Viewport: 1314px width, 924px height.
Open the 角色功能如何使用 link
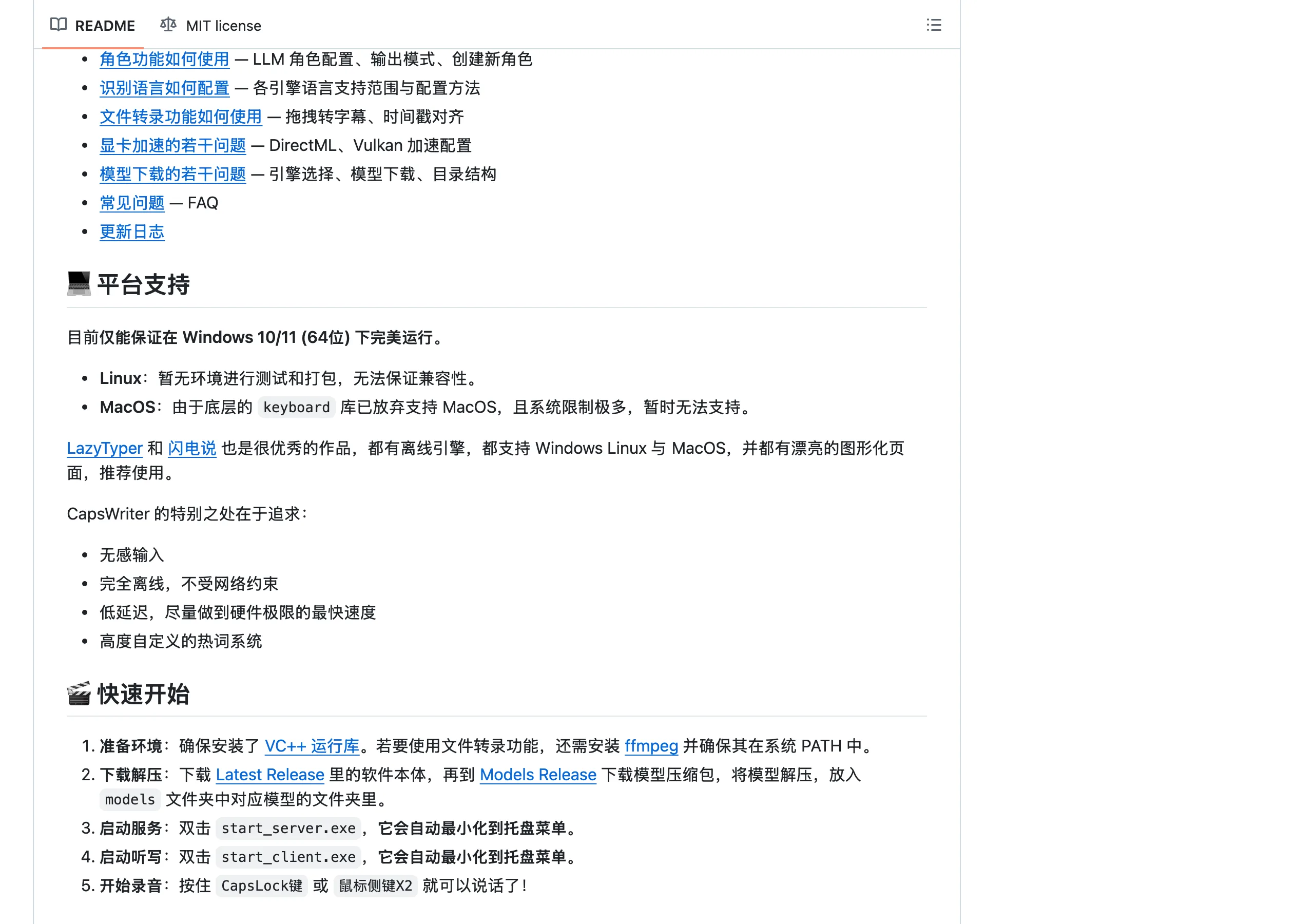pos(164,59)
